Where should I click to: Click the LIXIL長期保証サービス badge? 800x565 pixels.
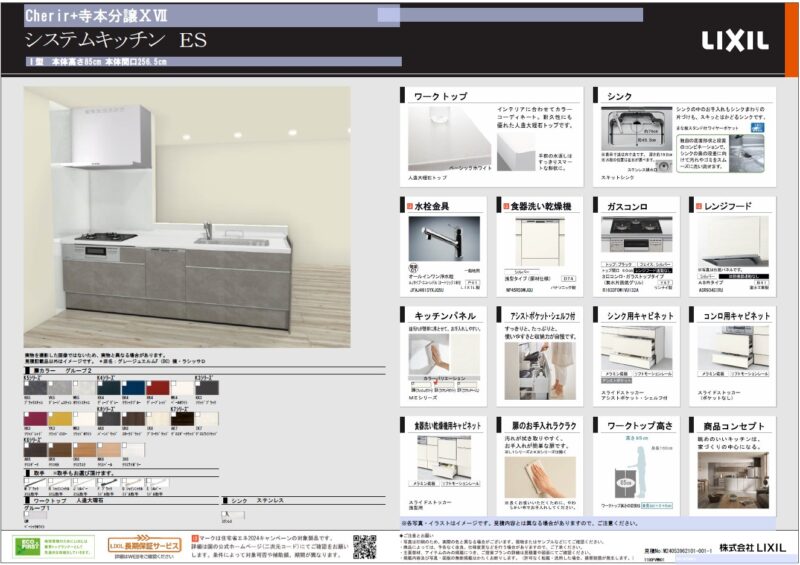pyautogui.click(x=144, y=545)
